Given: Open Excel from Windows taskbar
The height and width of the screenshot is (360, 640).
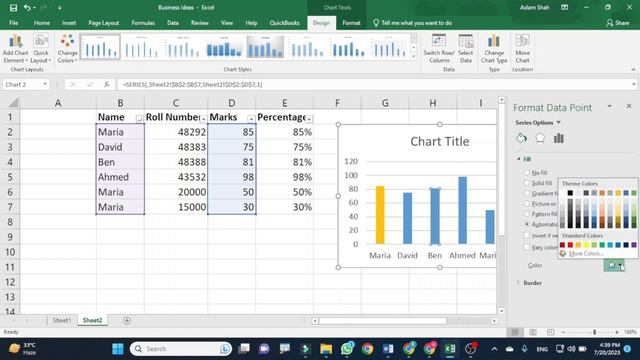Looking at the screenshot, I should 450,349.
